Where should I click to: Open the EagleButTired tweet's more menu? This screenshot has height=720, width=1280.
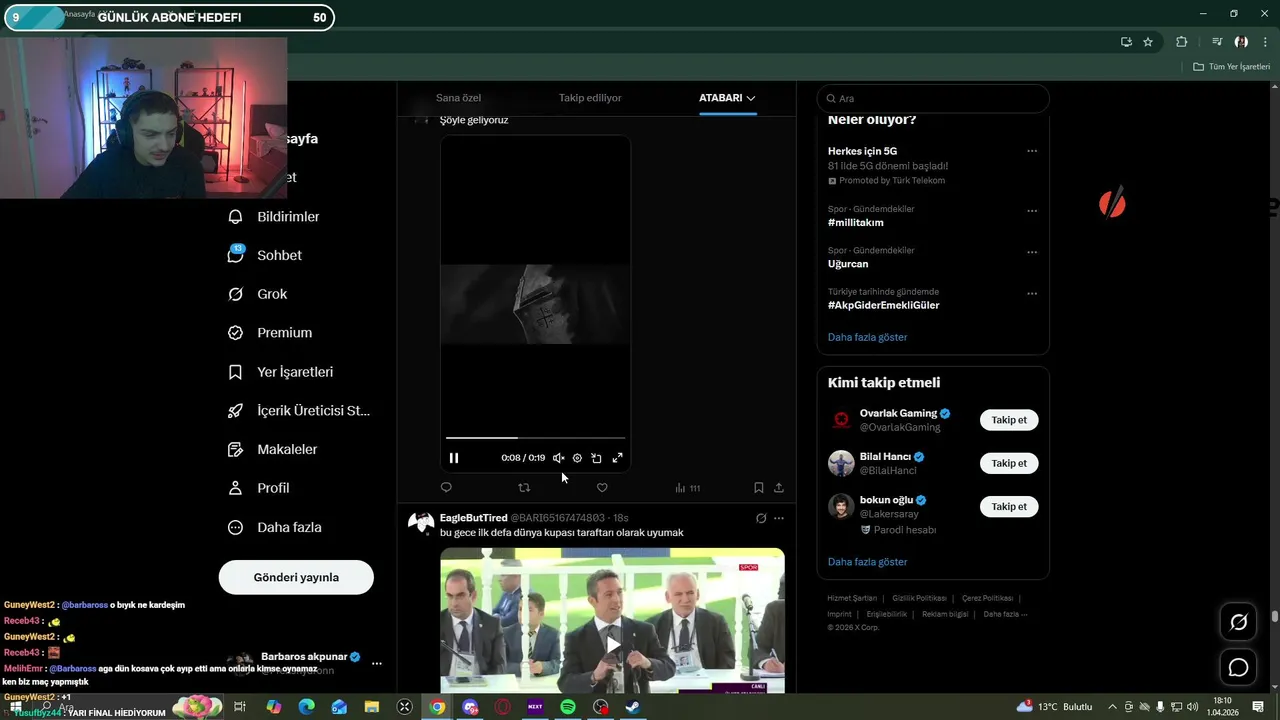coord(779,518)
